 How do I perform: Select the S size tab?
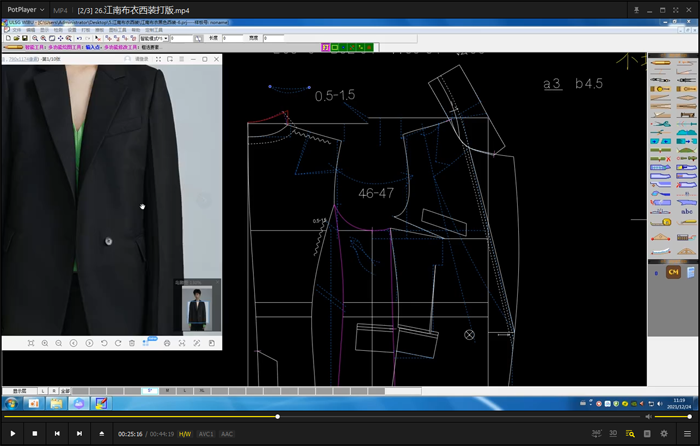150,391
